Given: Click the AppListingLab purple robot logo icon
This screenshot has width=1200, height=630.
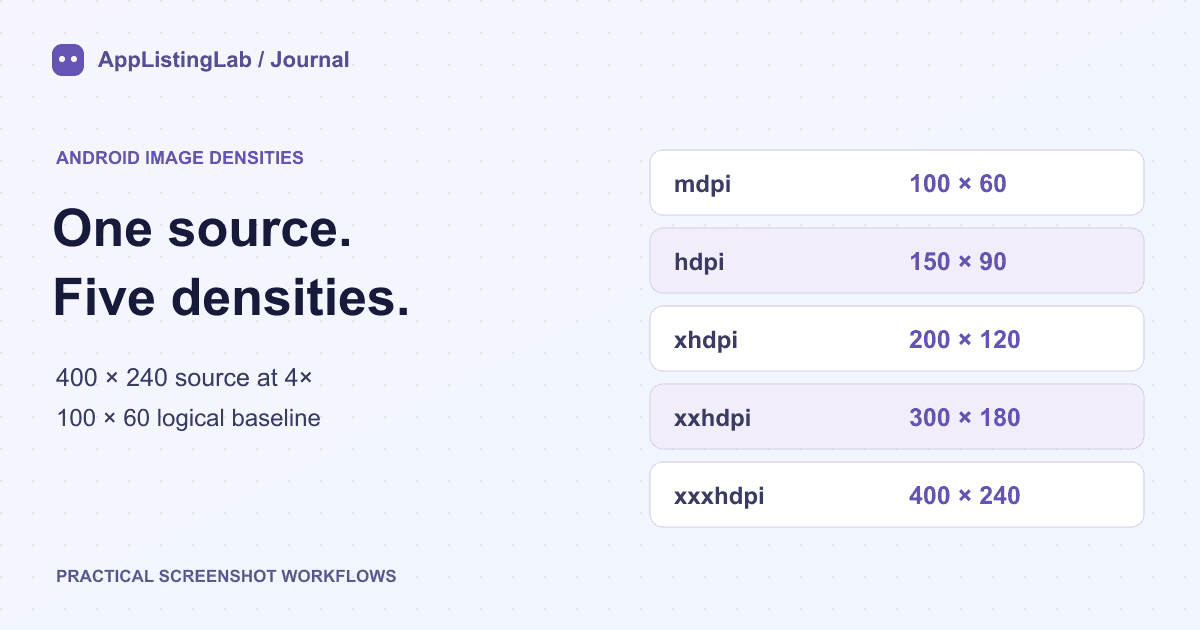Looking at the screenshot, I should pyautogui.click(x=68, y=60).
